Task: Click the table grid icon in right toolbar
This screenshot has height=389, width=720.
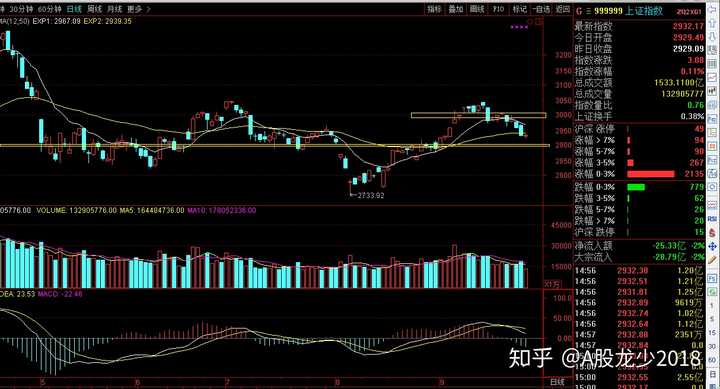Action: pyautogui.click(x=712, y=64)
